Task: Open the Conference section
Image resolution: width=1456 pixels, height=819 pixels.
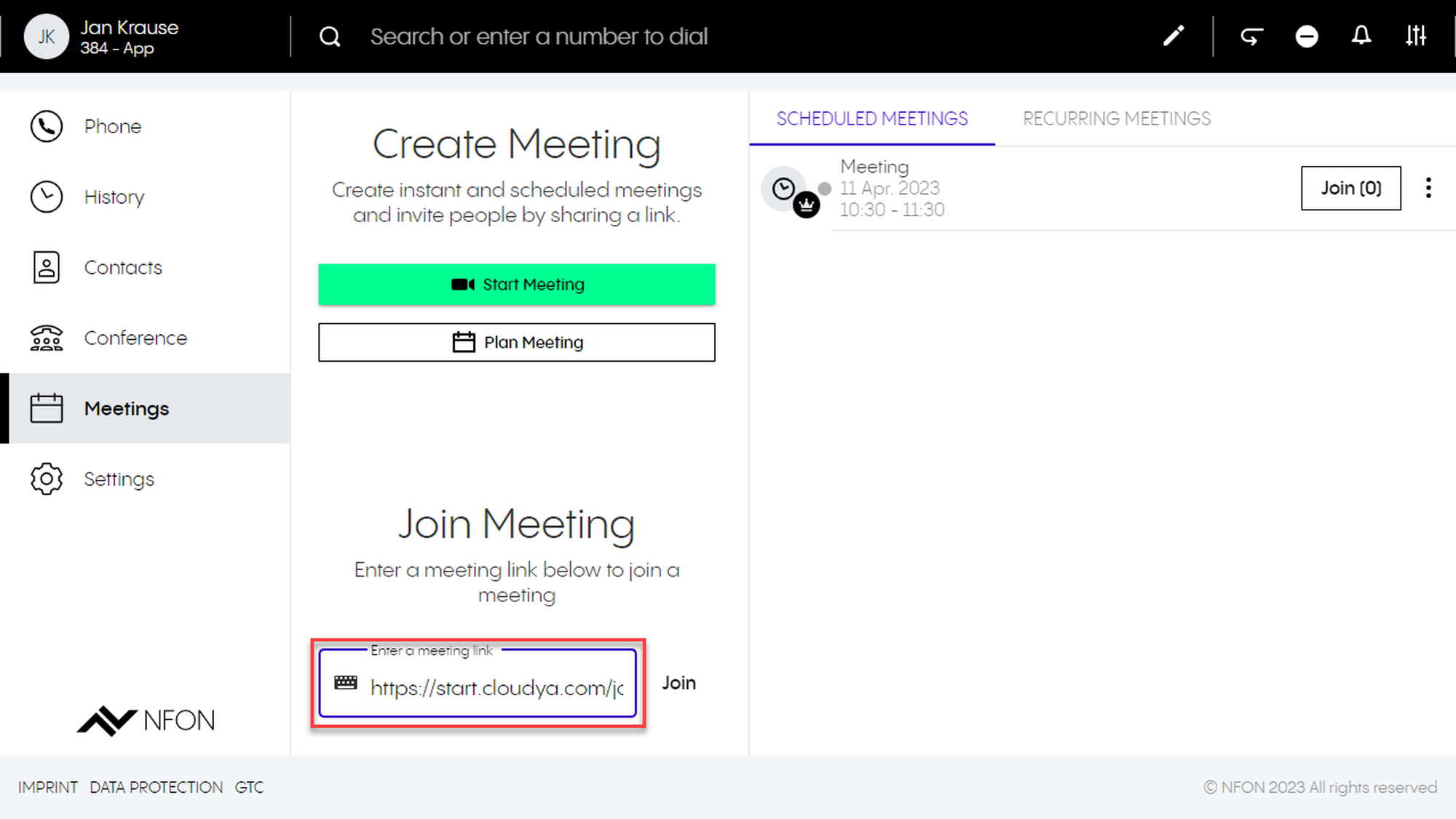Action: (x=135, y=338)
